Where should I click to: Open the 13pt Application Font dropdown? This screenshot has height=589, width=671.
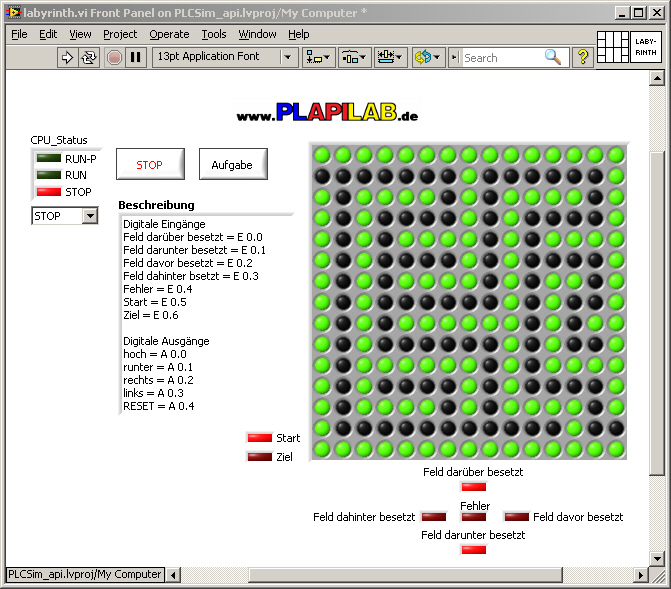pos(225,57)
